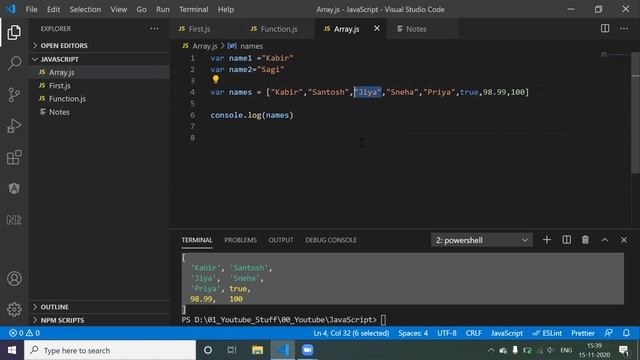Open the Run menu
This screenshot has height=360, width=640.
point(162,9)
